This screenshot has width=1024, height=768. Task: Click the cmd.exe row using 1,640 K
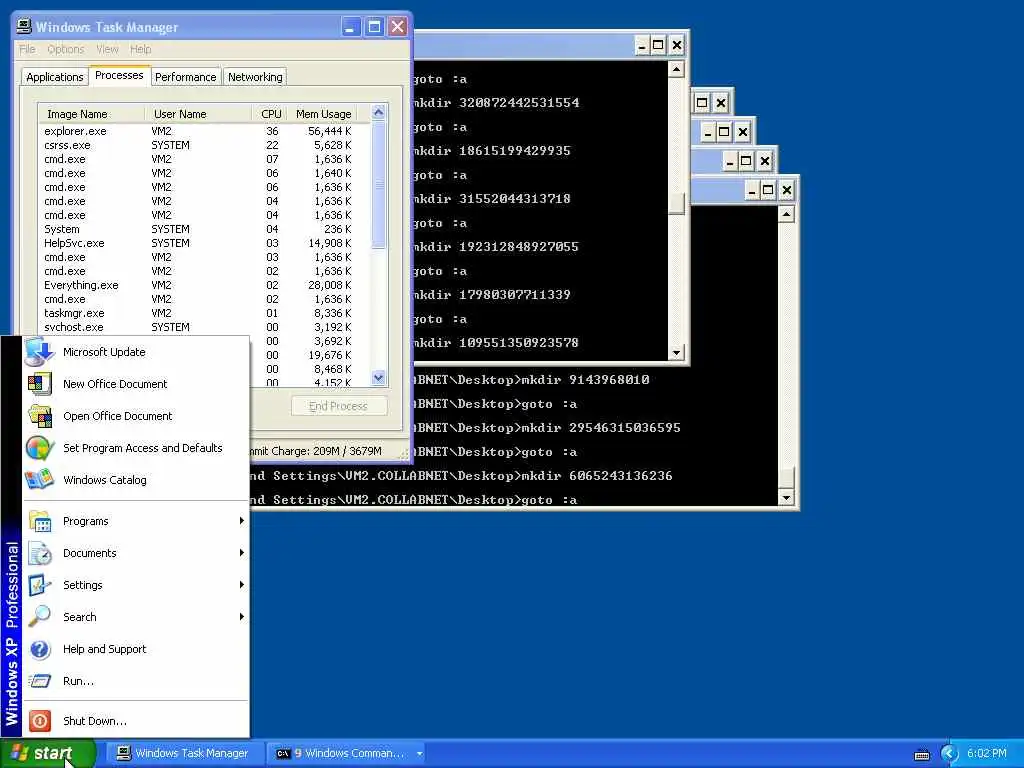[204, 173]
